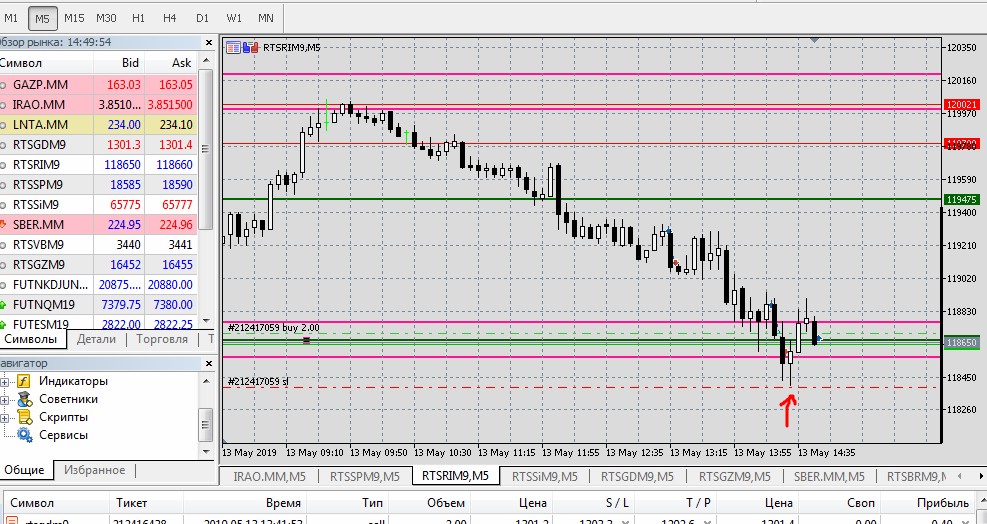Screen dimensions: 987x524
Task: Open the Details tab in Market Watch
Action: pyautogui.click(x=96, y=339)
